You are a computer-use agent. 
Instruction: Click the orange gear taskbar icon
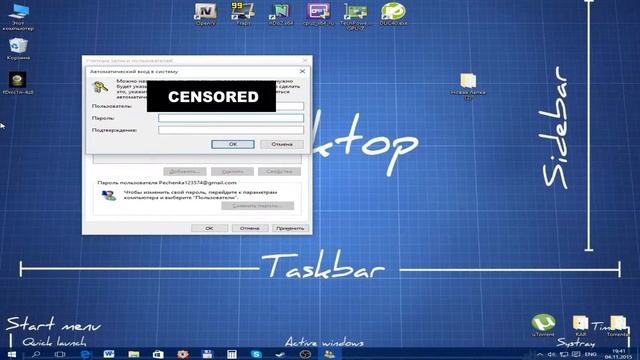(183, 354)
